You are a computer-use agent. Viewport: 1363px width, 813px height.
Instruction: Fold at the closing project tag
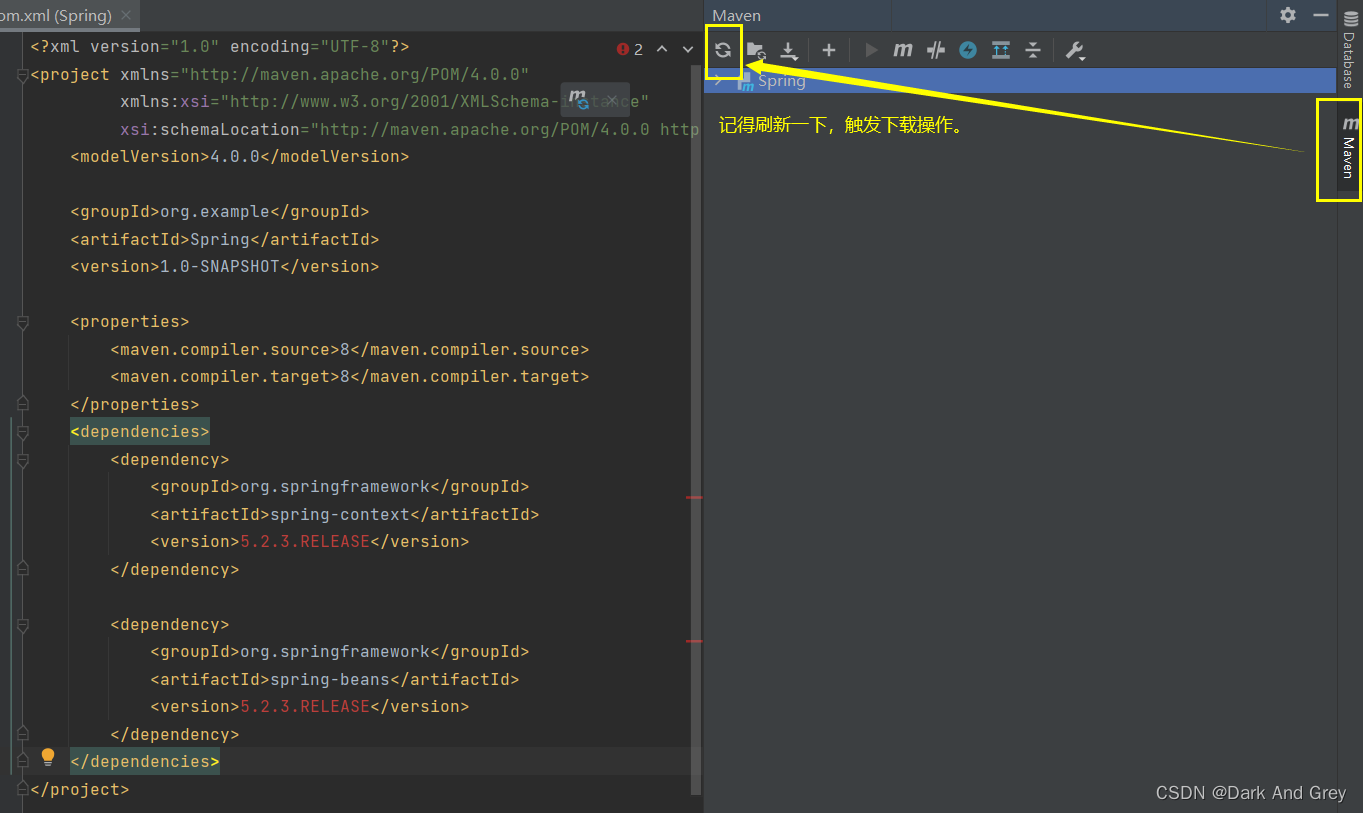(23, 789)
